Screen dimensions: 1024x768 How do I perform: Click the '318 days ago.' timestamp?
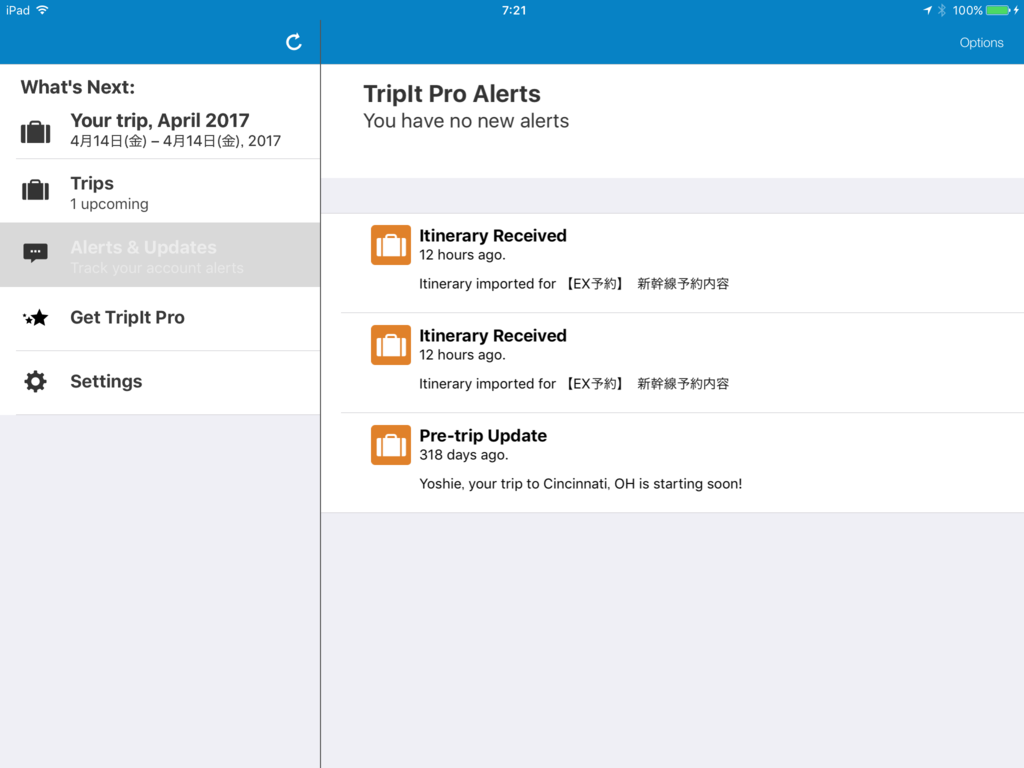[x=463, y=455]
